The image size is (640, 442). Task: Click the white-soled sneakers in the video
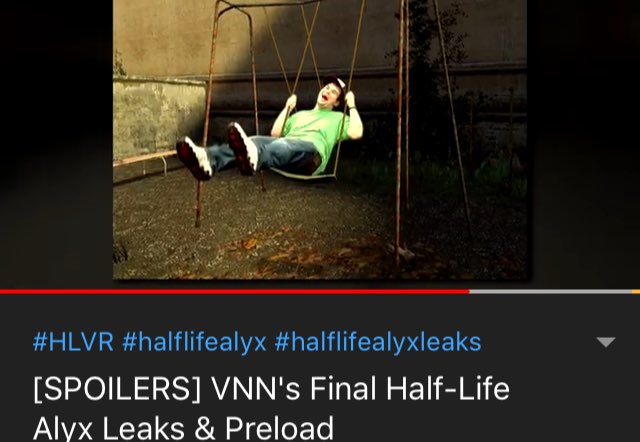(218, 151)
